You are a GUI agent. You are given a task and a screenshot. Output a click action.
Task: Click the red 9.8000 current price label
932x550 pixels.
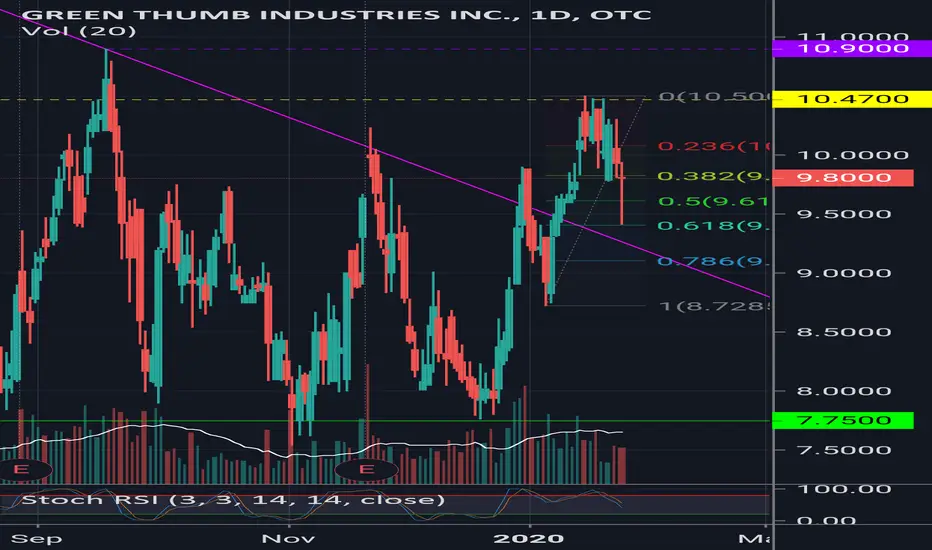[x=843, y=178]
